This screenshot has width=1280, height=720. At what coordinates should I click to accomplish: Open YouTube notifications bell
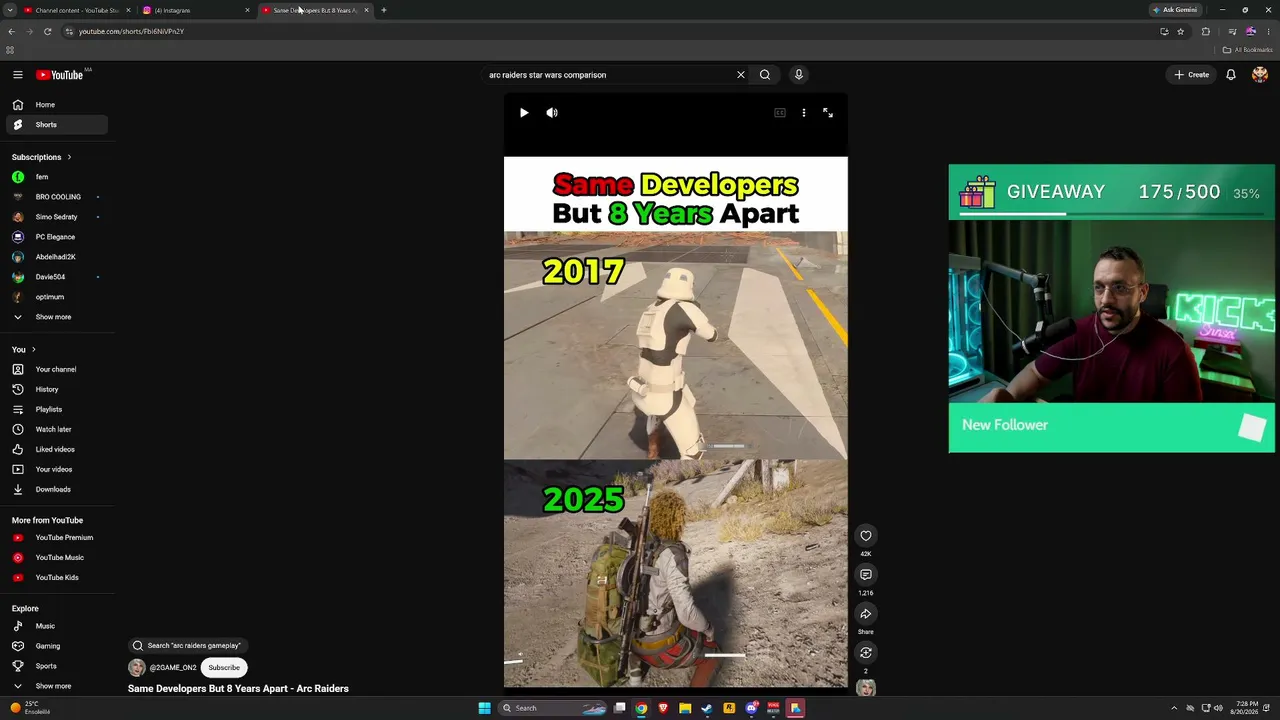[x=1231, y=75]
